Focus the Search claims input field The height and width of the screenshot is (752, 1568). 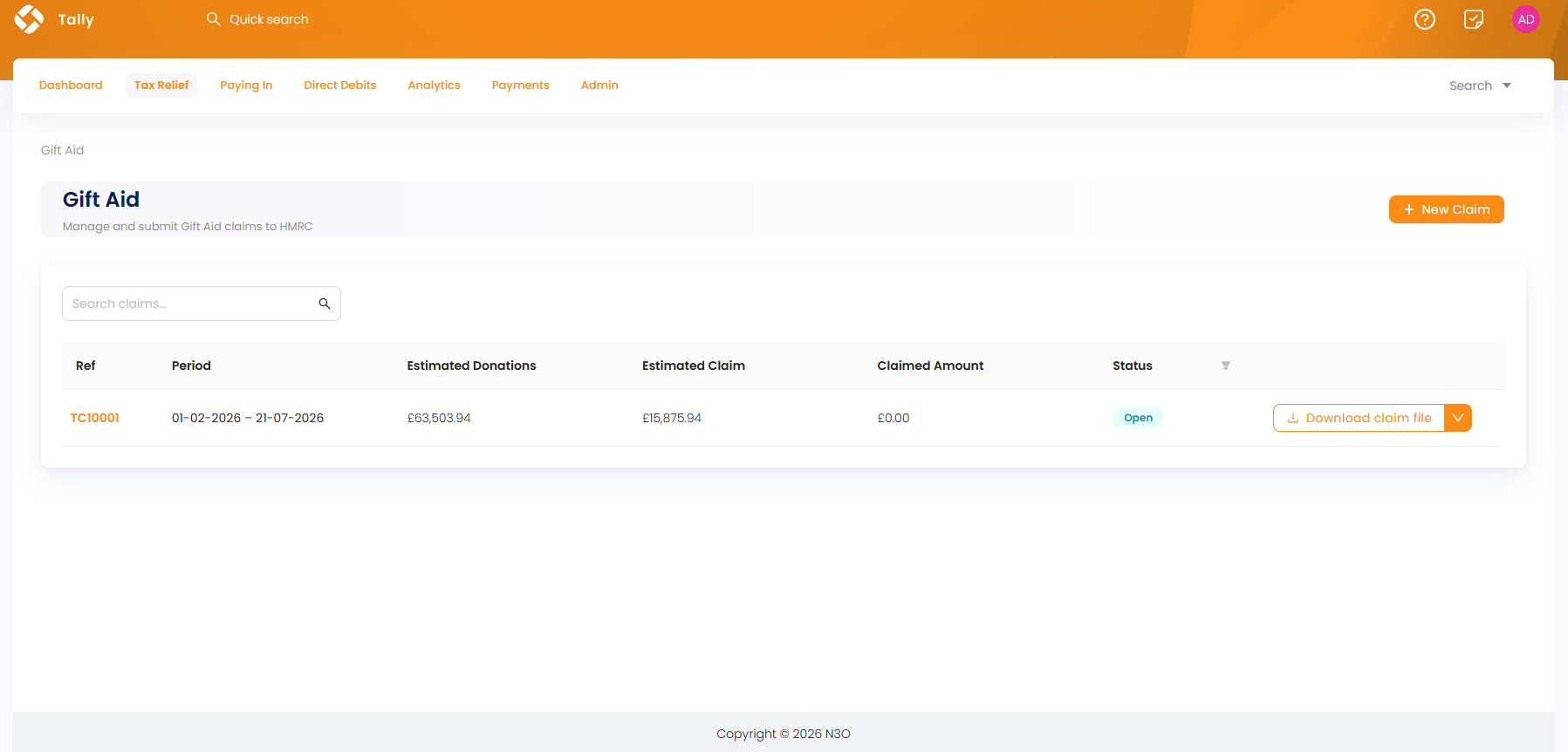[x=202, y=304]
